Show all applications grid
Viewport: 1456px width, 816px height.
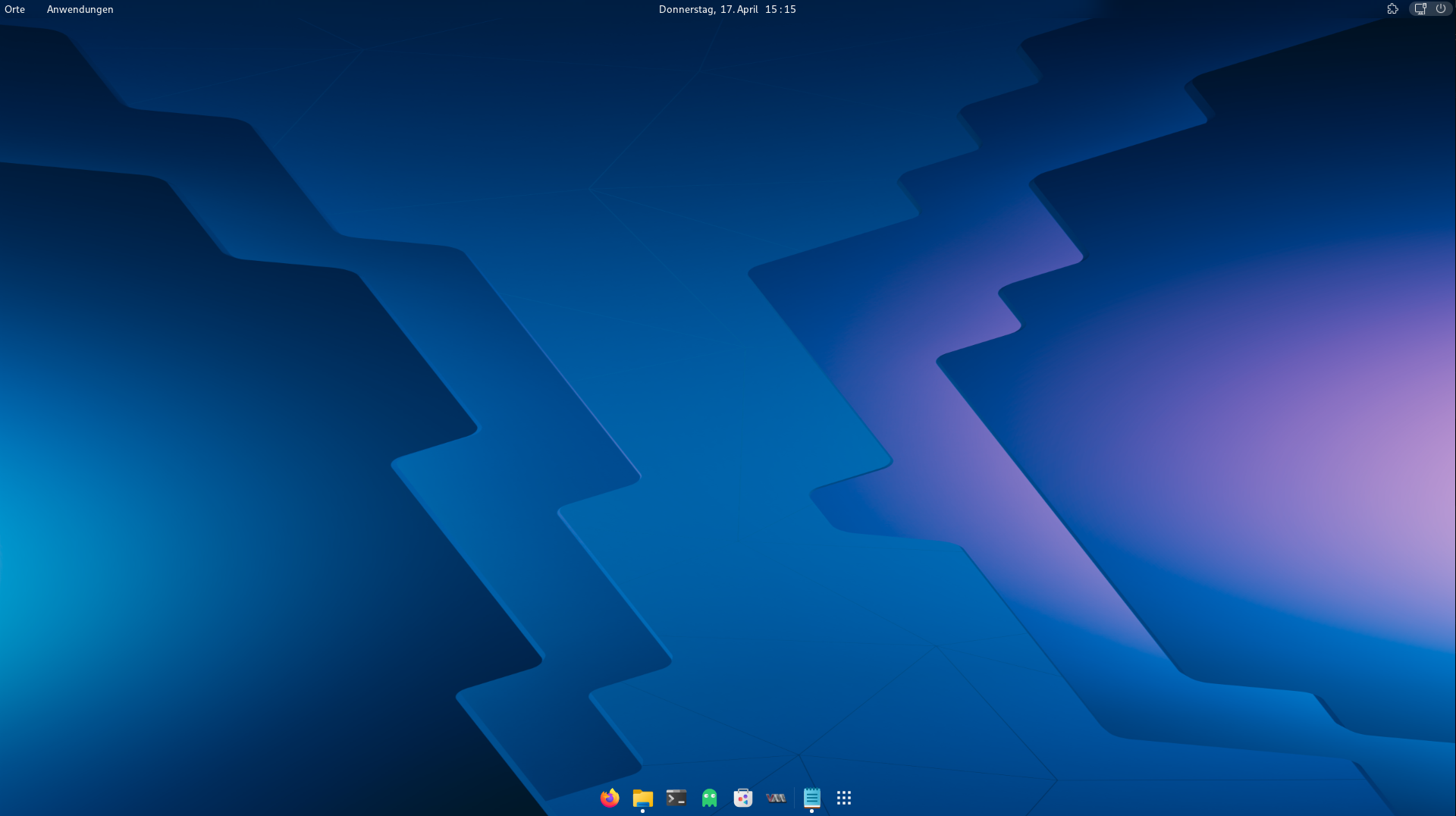point(844,798)
